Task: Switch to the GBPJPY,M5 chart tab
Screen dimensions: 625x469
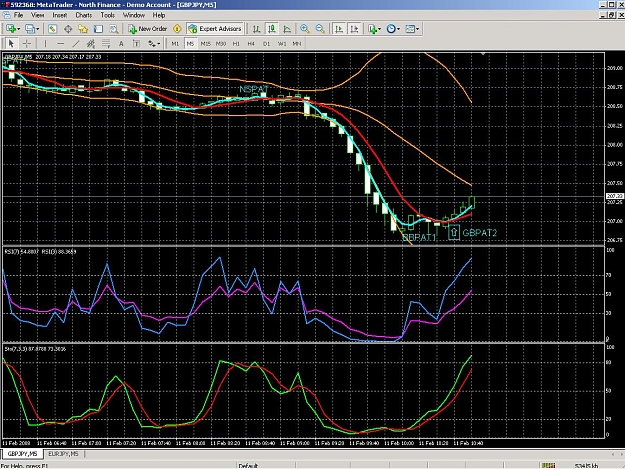Action: tap(22, 454)
